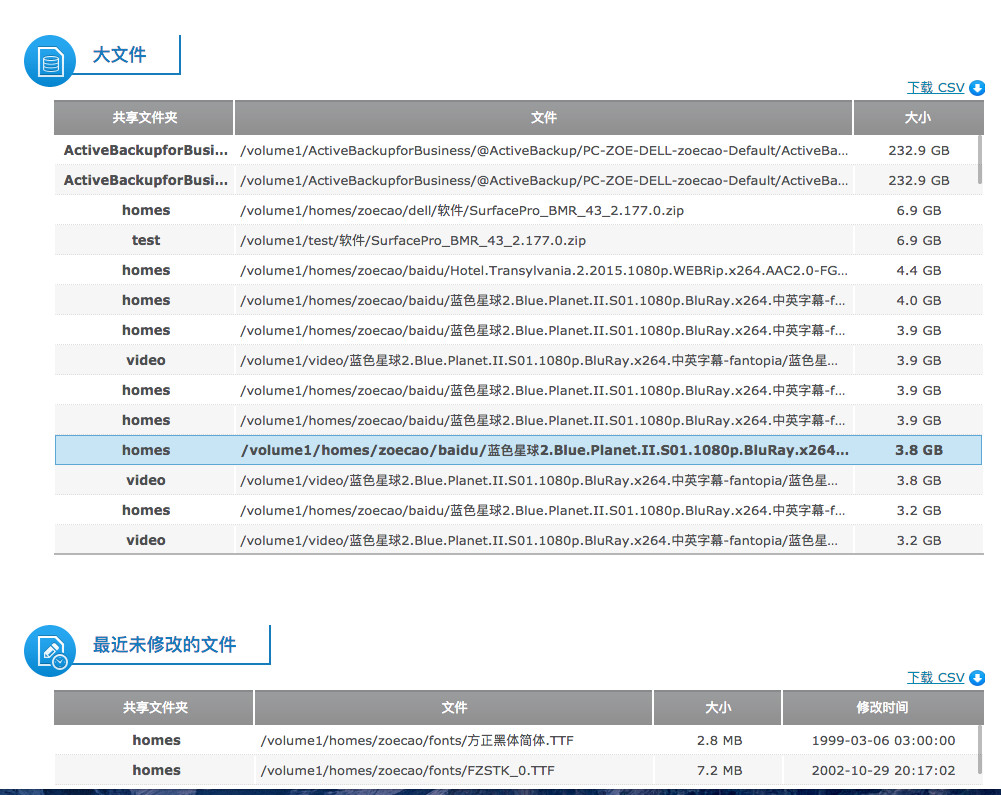Select the Hotel.Transylvania.2 file row
Viewport: 1001px width, 795px height.
coord(518,270)
